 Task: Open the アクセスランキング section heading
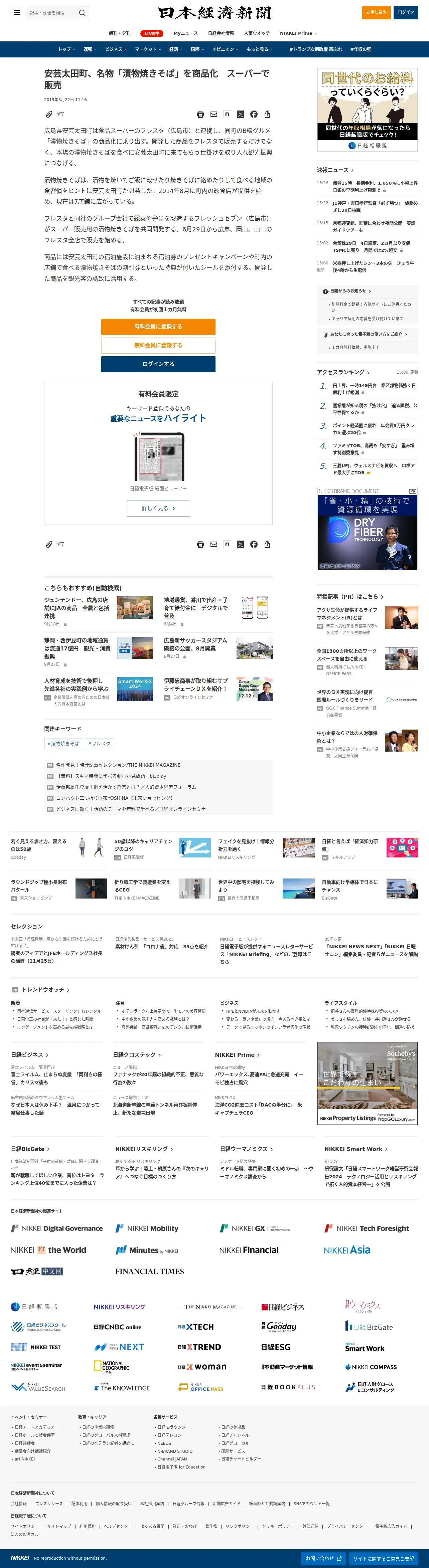343,372
